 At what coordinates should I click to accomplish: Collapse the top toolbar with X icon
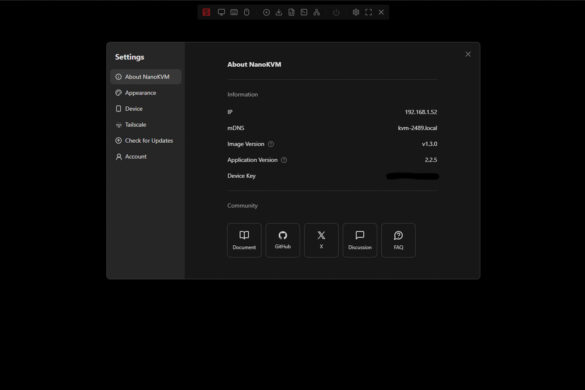(381, 12)
